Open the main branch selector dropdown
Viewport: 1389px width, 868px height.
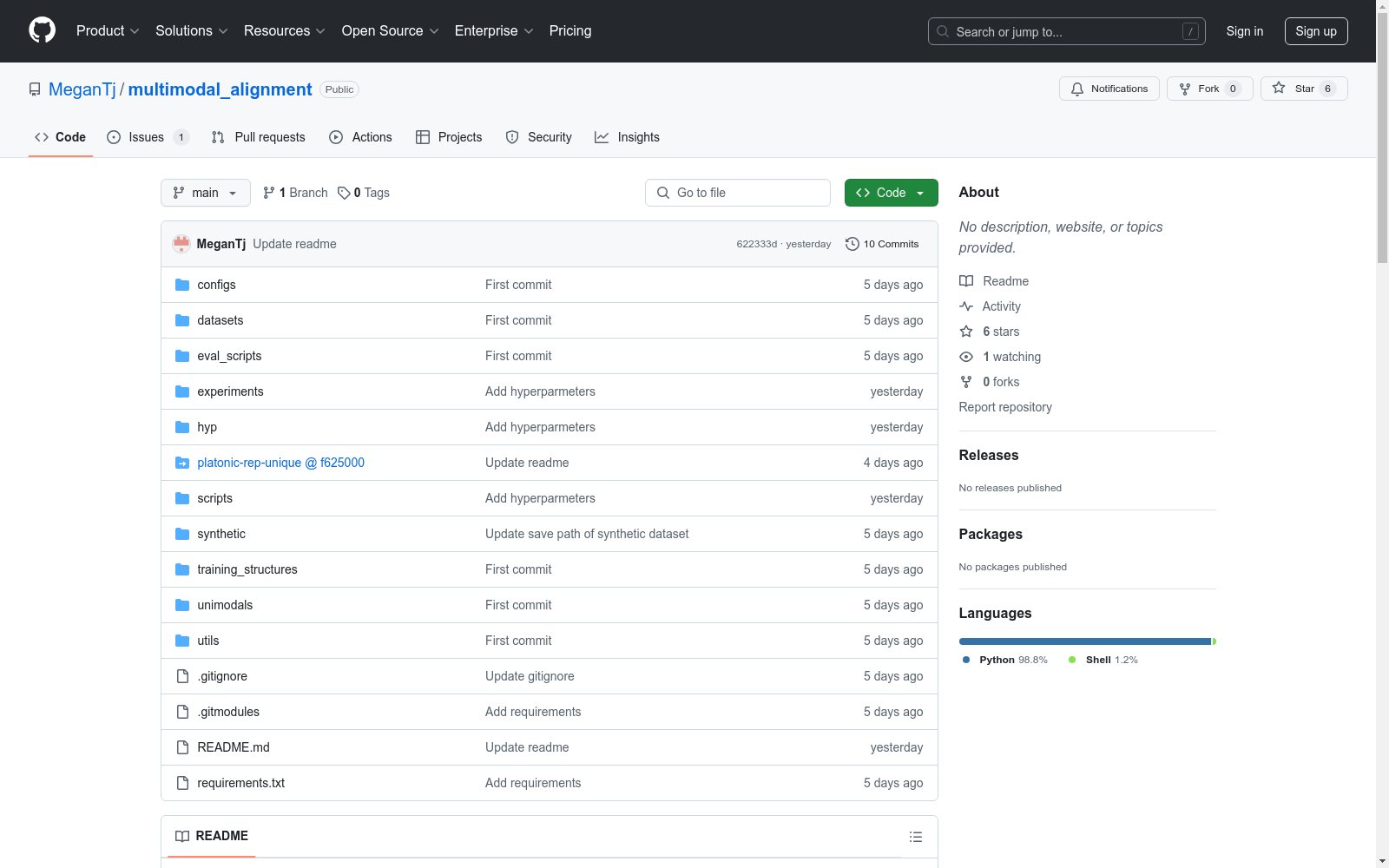(206, 193)
